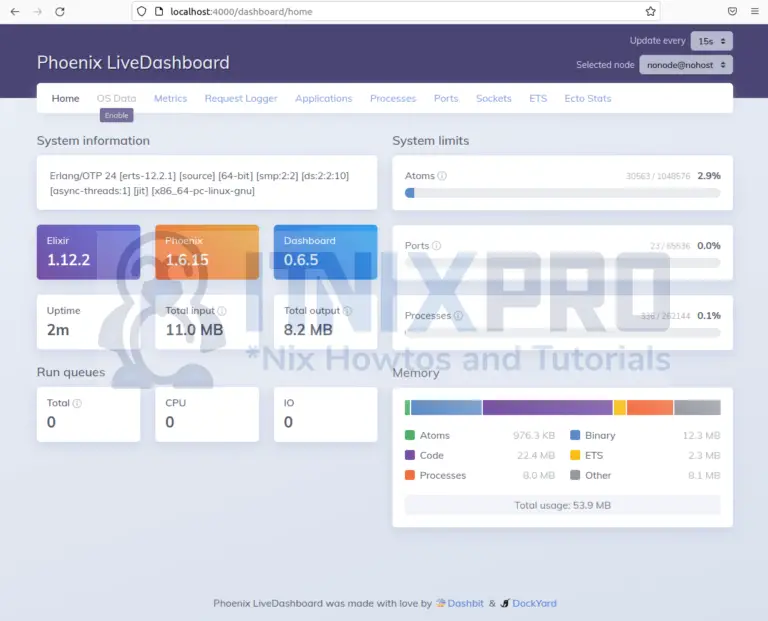This screenshot has width=768, height=621.
Task: Click the info icon next to Atoms
Action: click(x=442, y=176)
